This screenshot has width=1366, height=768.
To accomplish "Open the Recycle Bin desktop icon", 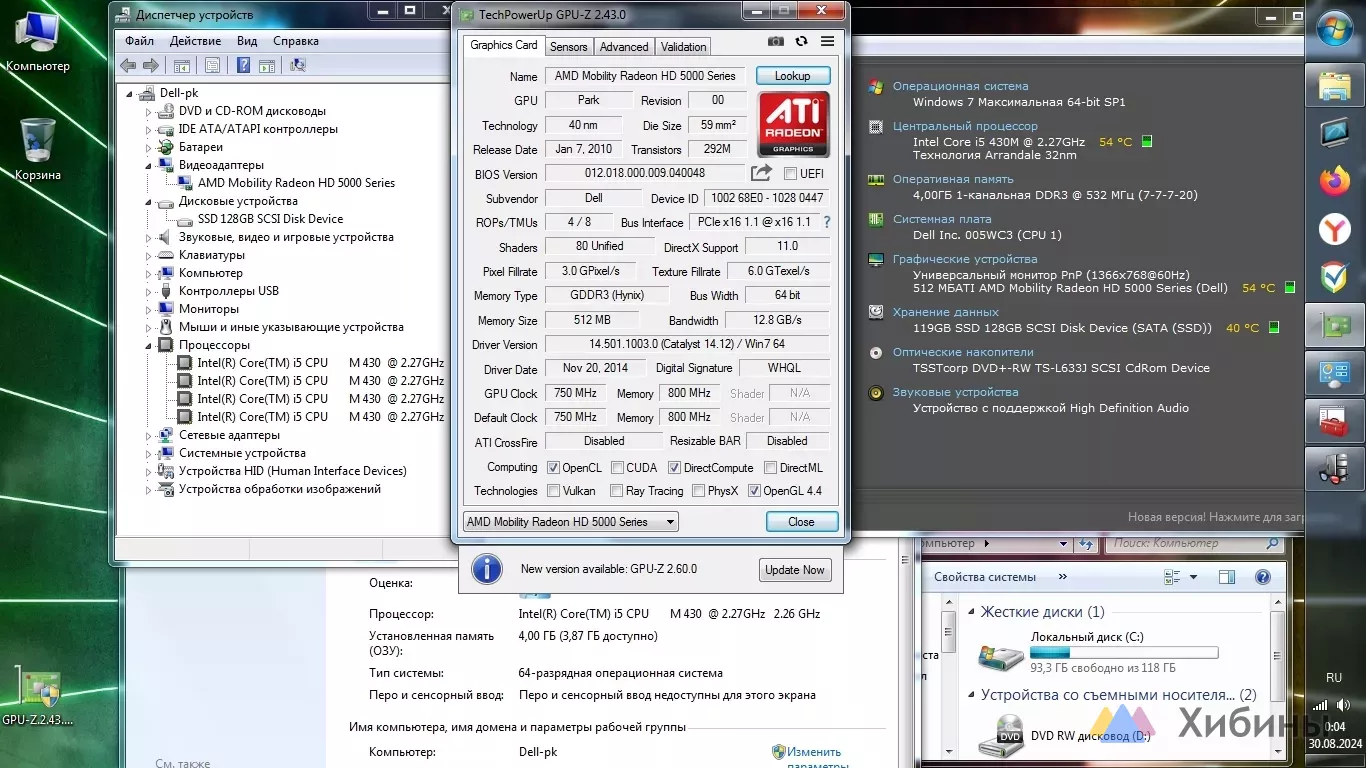I will click(x=38, y=149).
